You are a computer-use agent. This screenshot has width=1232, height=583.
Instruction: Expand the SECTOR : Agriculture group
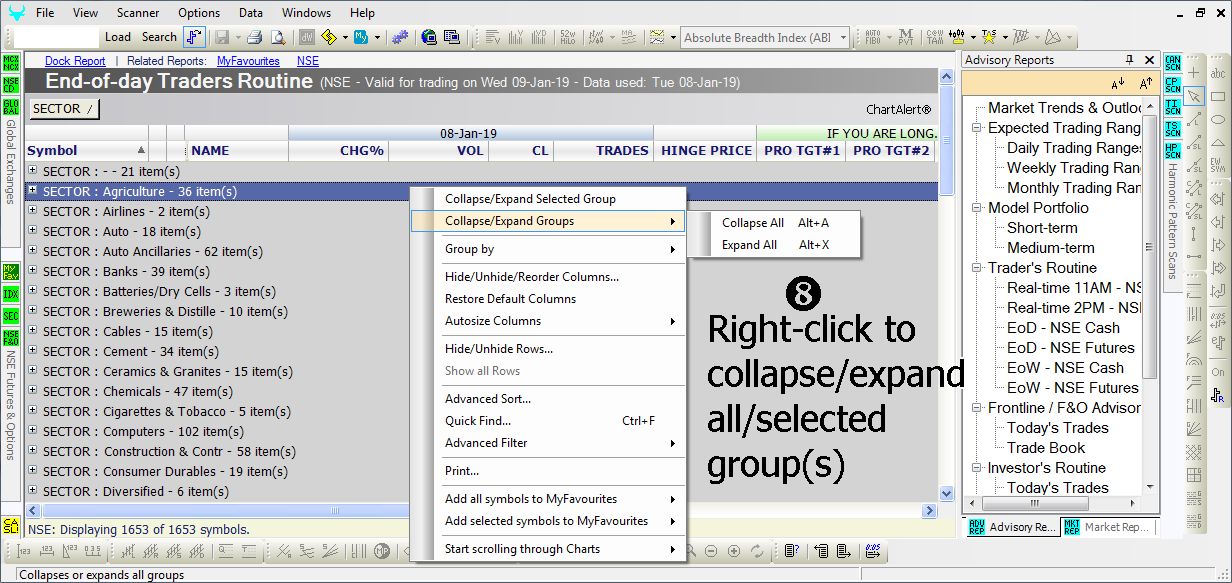pos(33,191)
